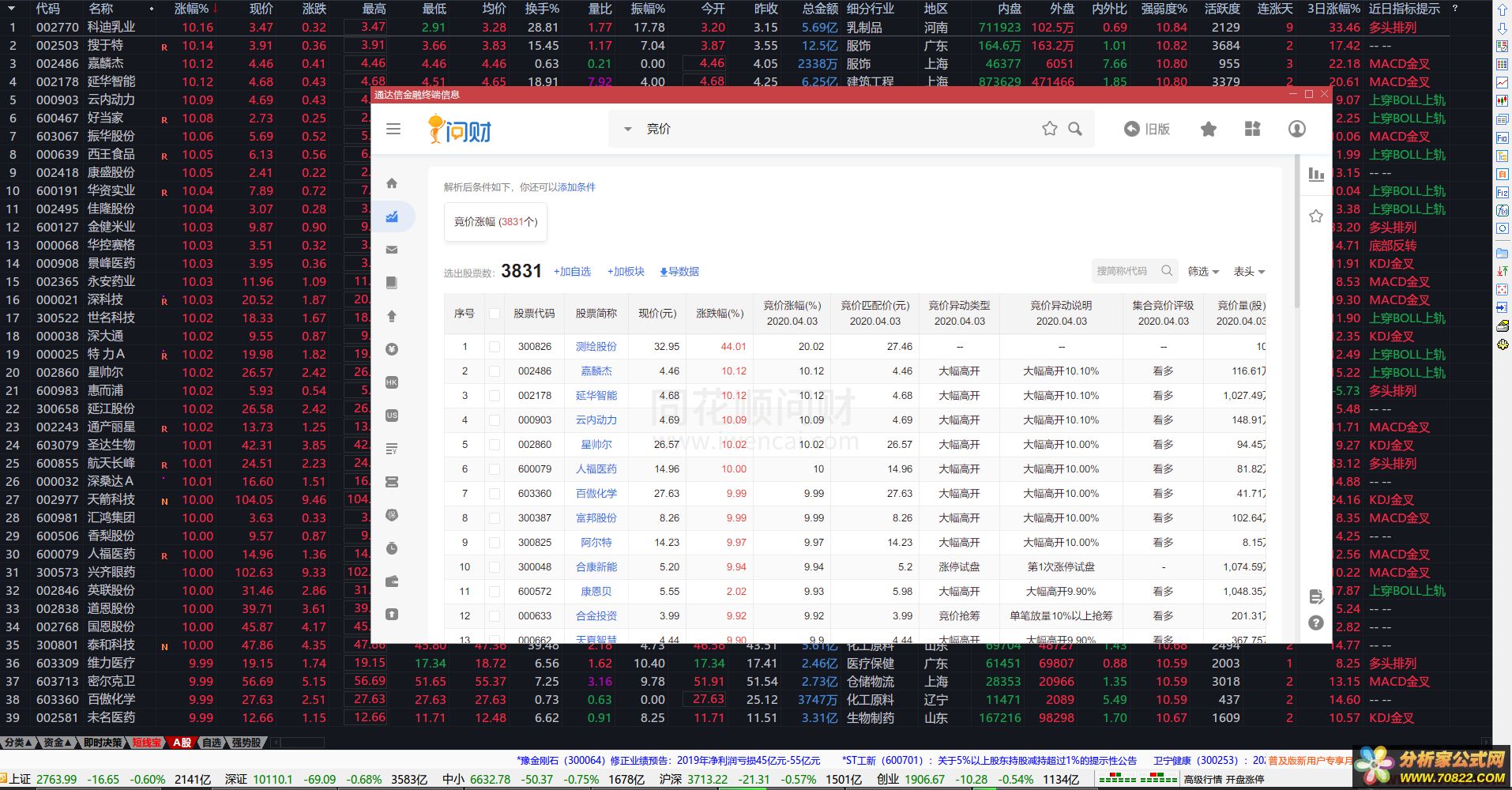Open the grid apps icon in header
The image size is (1512, 790).
[x=1253, y=129]
